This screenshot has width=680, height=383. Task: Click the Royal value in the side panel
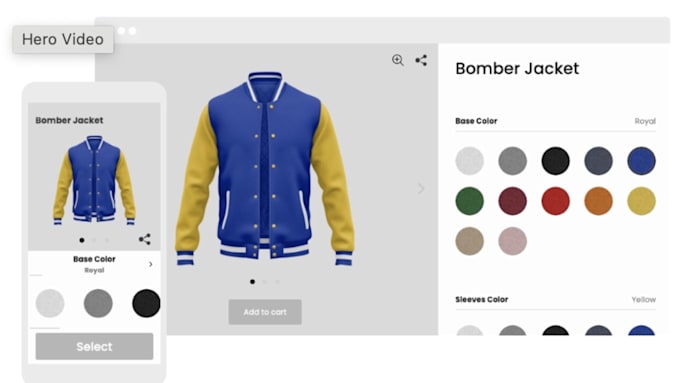click(x=645, y=121)
